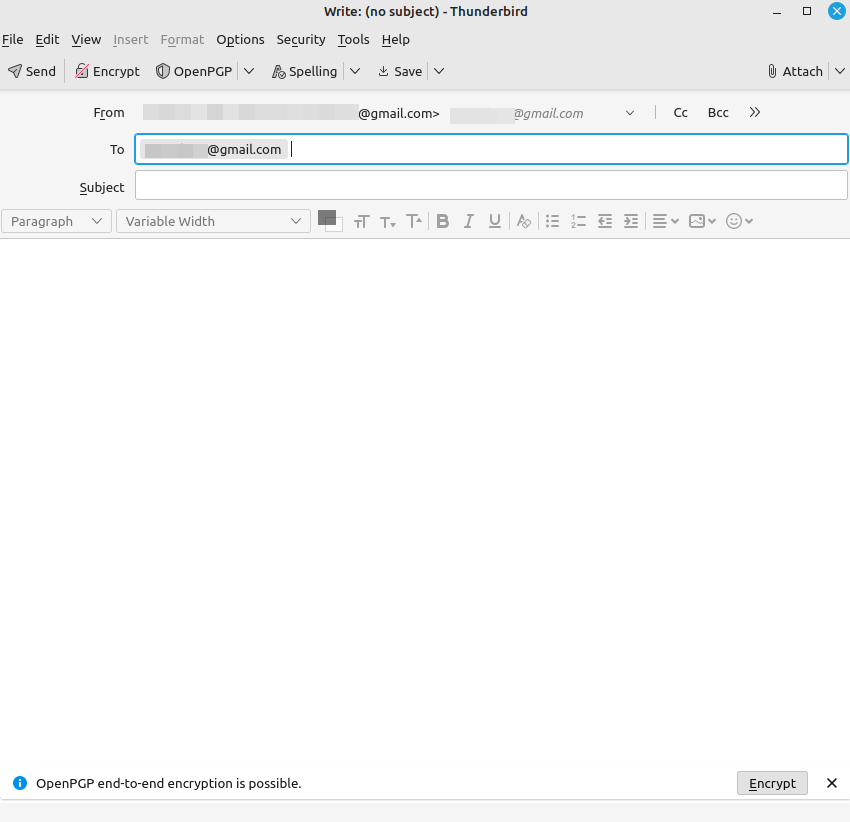Add a Bcc field
This screenshot has height=822, width=850.
[718, 113]
